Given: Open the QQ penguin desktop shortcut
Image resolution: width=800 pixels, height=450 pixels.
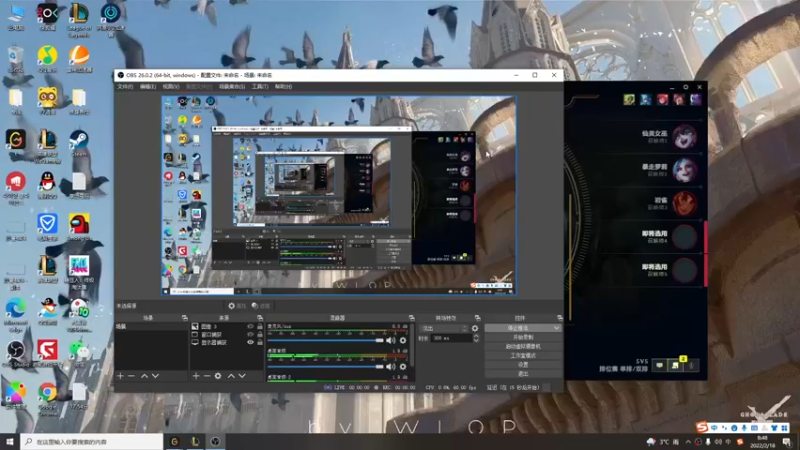Looking at the screenshot, I should pos(47,185).
